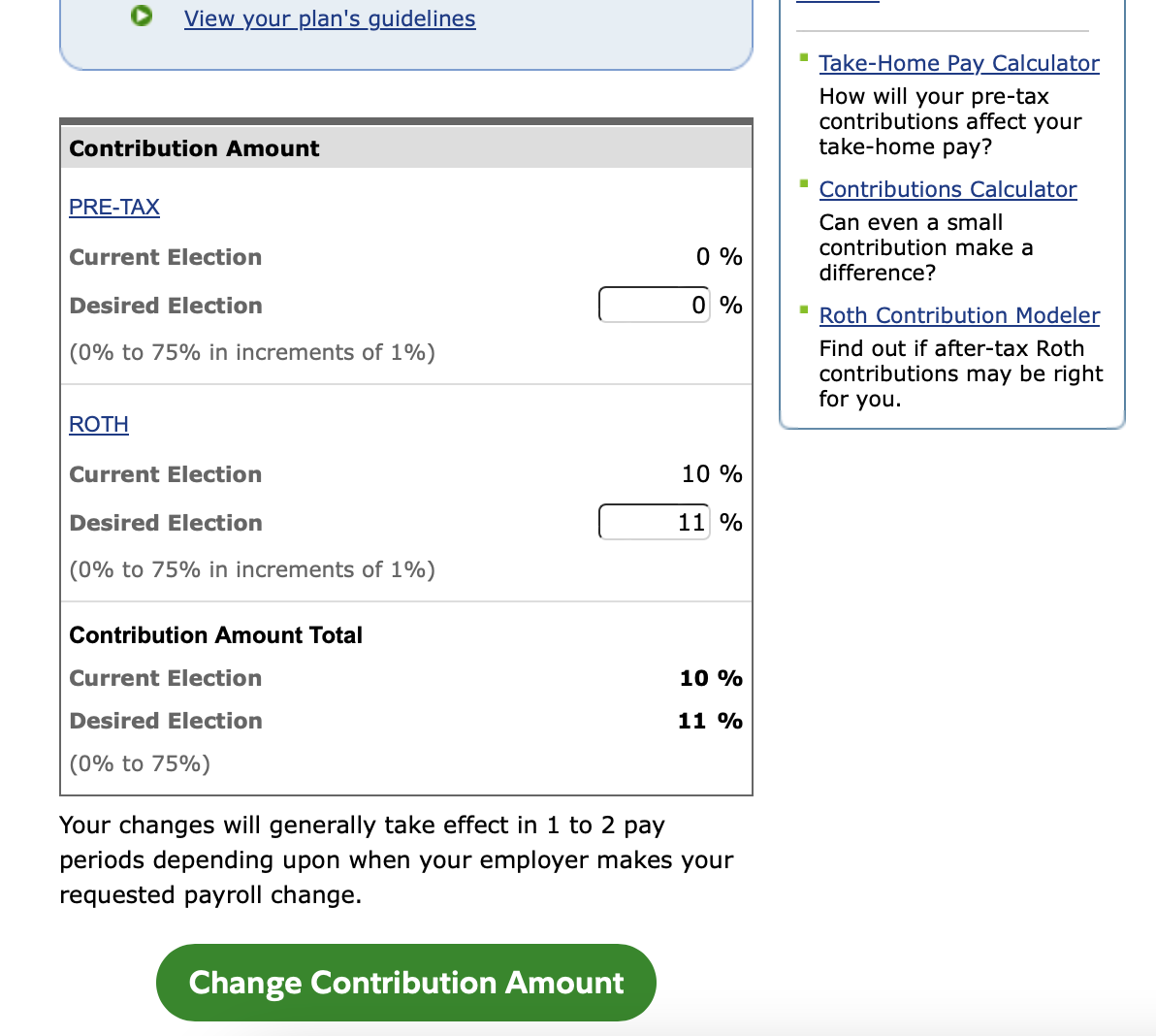The image size is (1156, 1036).
Task: Click the Contribution Amount Total heading
Action: [215, 635]
